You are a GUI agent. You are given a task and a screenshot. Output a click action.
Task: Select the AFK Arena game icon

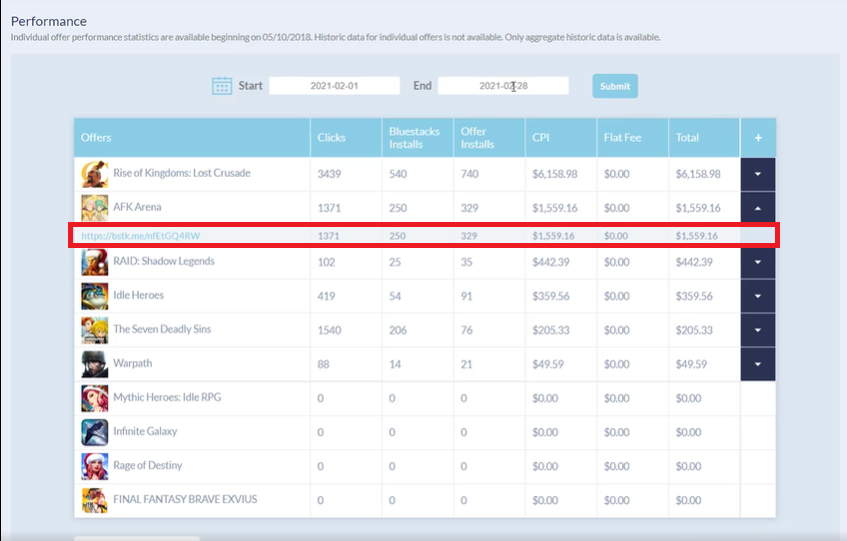point(95,207)
